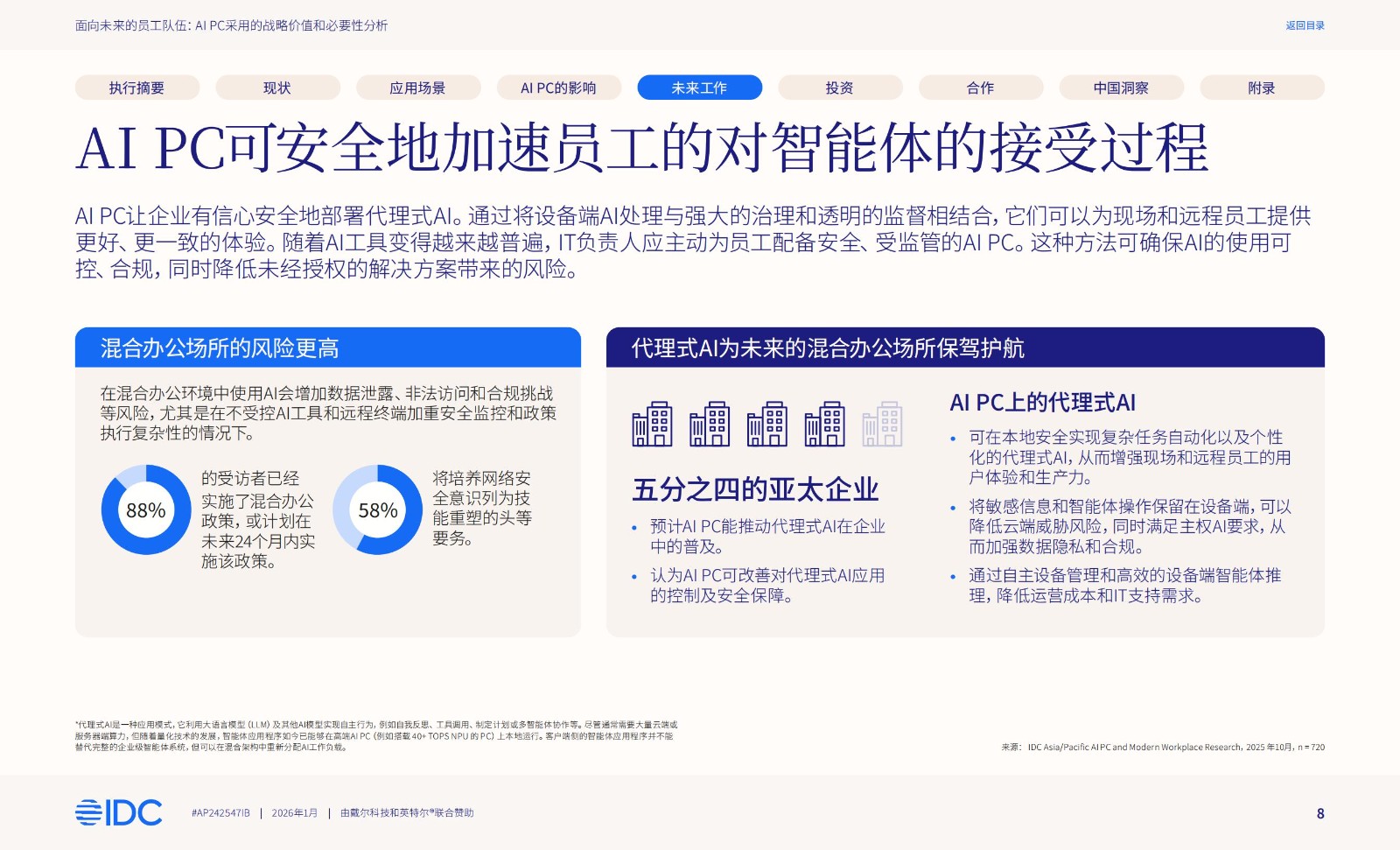Open the 执行摘要 section tab
Viewport: 1400px width, 850px height.
136,88
